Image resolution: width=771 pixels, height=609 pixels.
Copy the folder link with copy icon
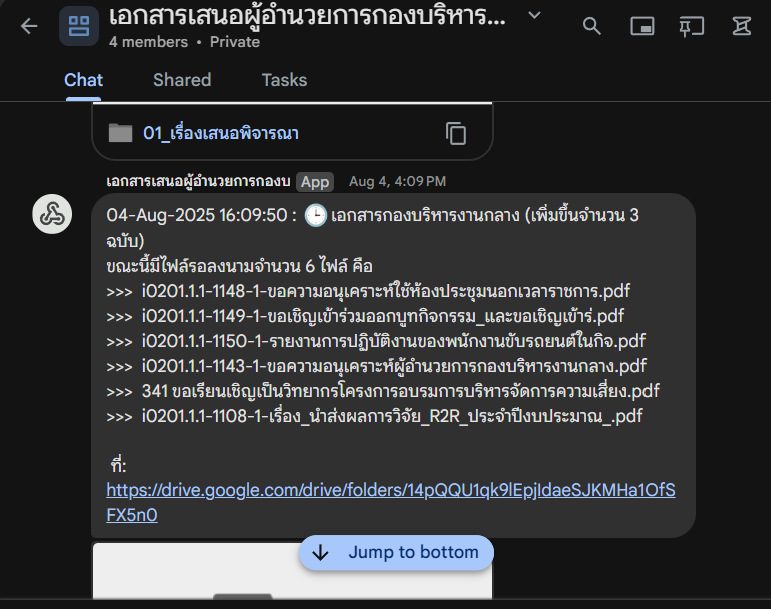(456, 133)
